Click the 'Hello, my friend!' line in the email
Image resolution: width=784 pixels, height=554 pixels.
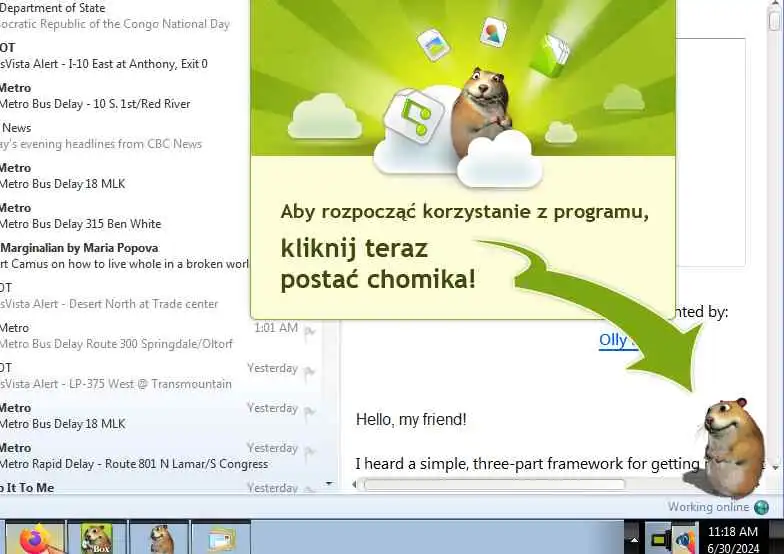[411, 420]
